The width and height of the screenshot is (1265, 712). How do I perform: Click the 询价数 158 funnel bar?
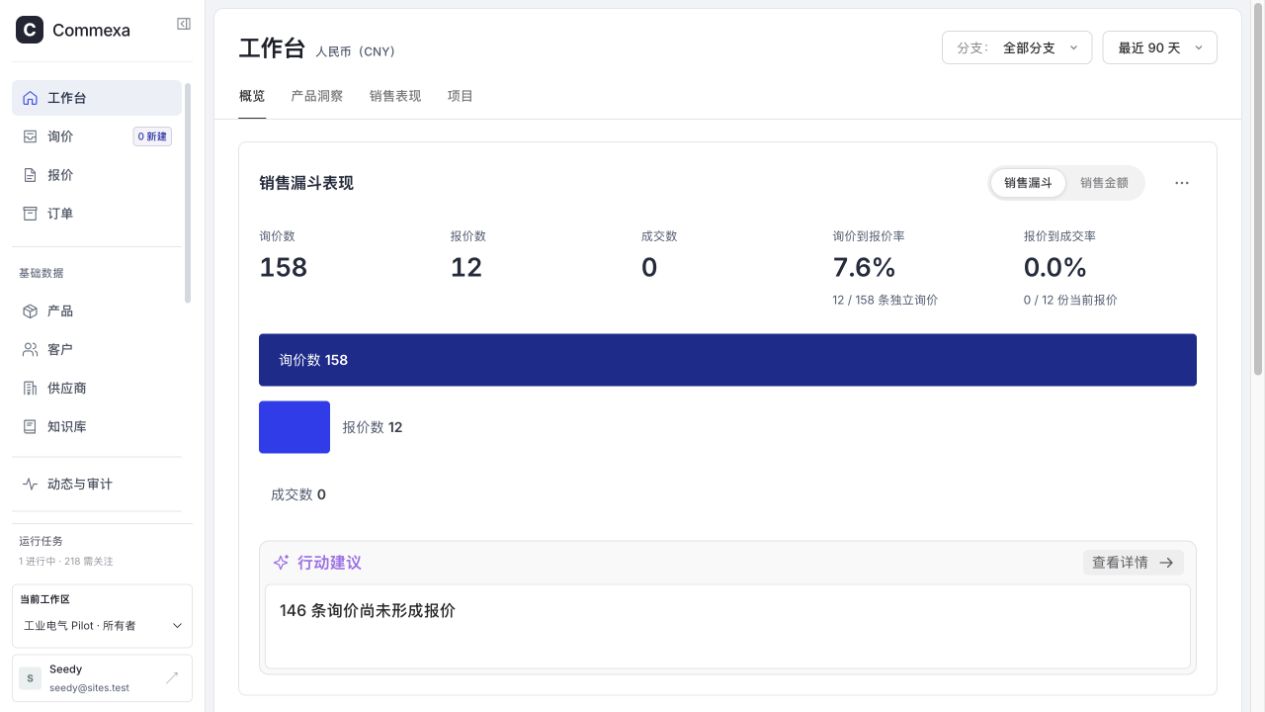[x=728, y=360]
